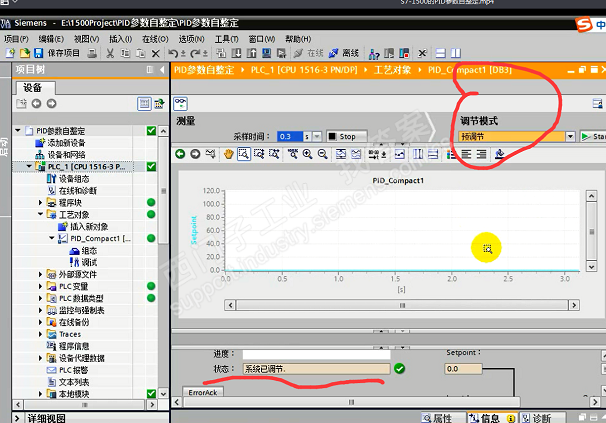
Task: Click the Save project disk icon
Action: coord(39,53)
